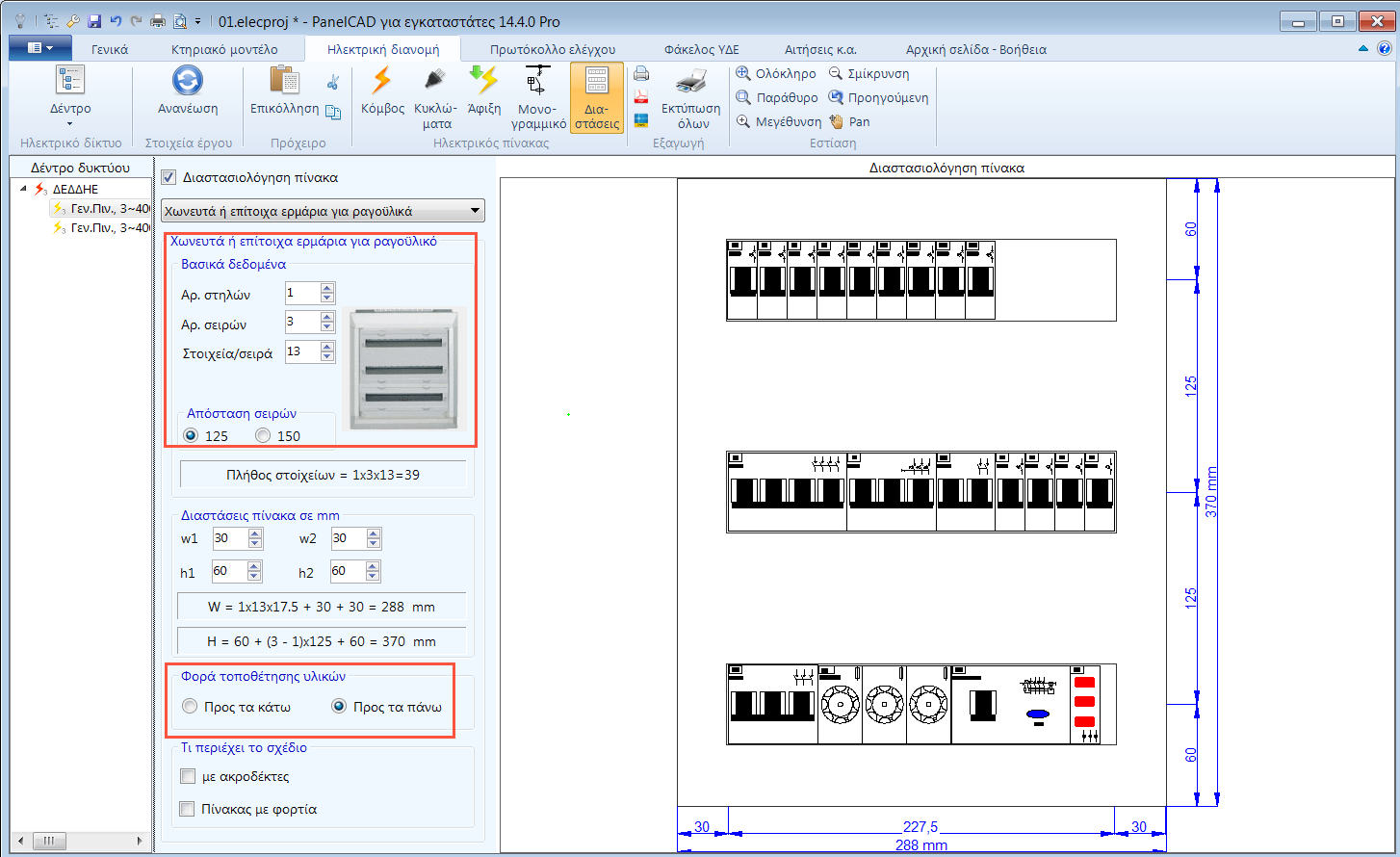Enable the με ακροδέκτες checkbox

click(188, 776)
